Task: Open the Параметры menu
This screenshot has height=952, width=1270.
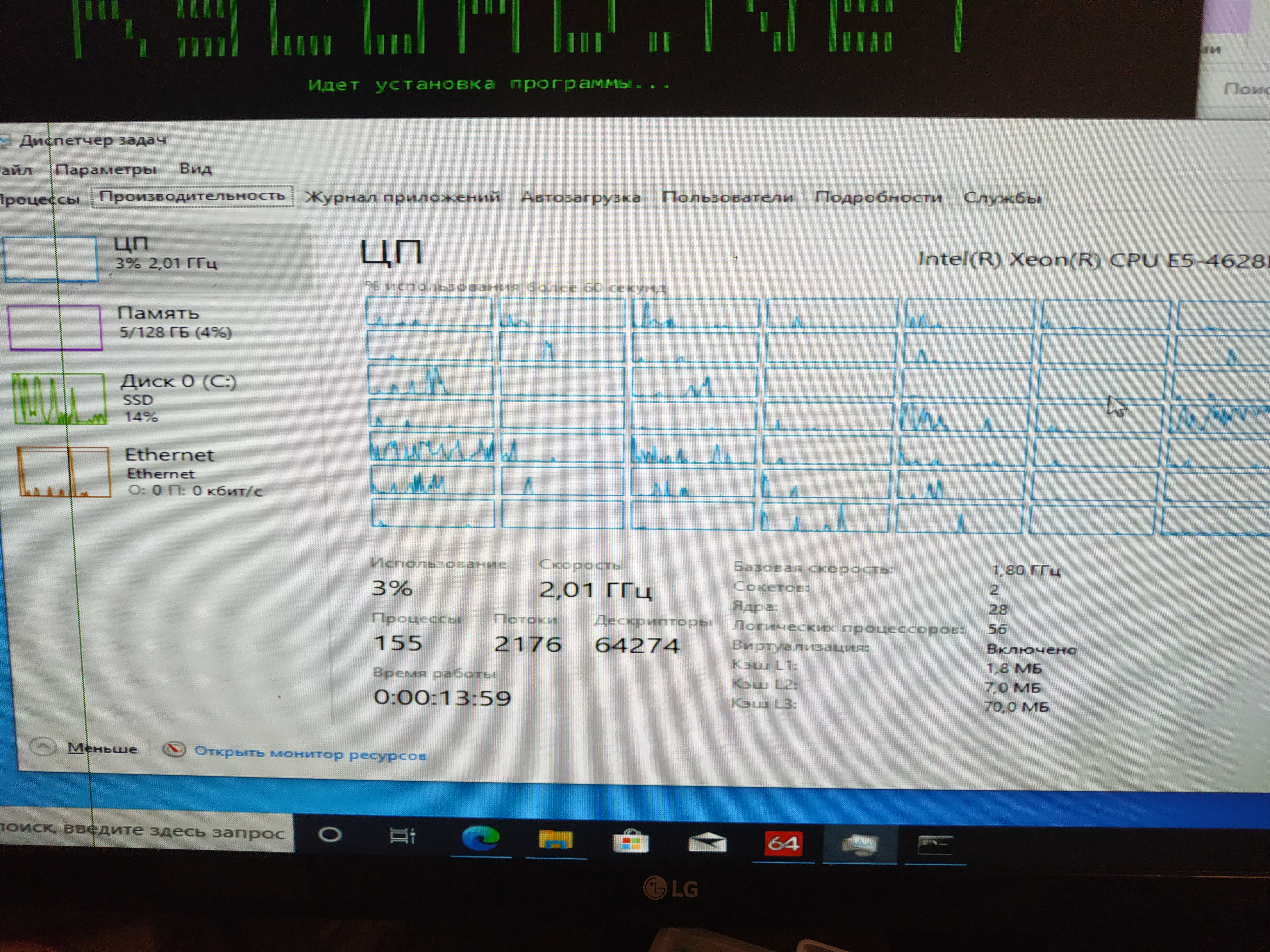Action: (x=105, y=169)
